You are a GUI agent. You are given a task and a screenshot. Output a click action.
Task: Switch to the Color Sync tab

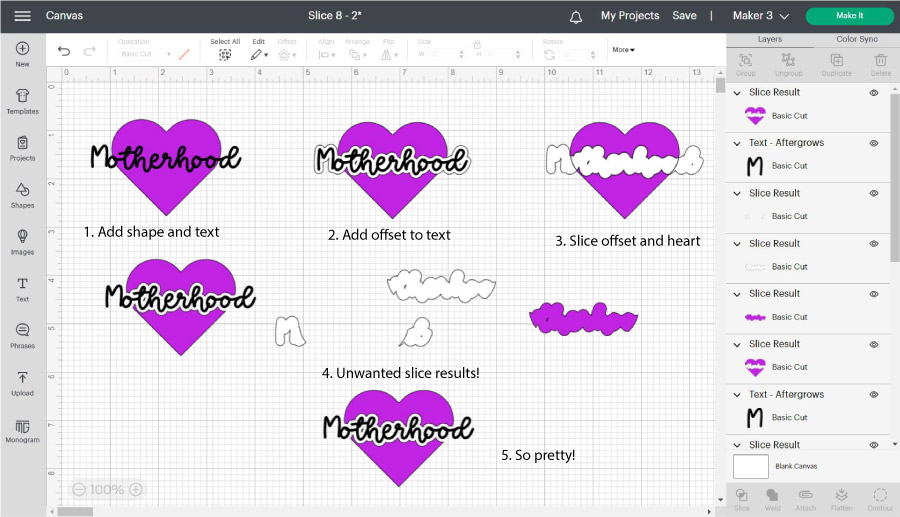[856, 39]
